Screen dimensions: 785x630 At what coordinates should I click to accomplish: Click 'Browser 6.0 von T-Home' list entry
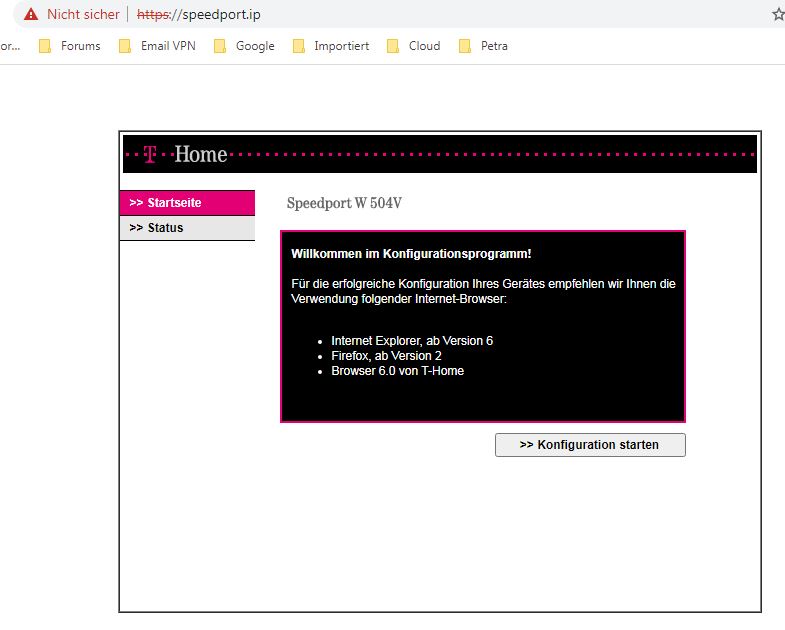point(398,371)
